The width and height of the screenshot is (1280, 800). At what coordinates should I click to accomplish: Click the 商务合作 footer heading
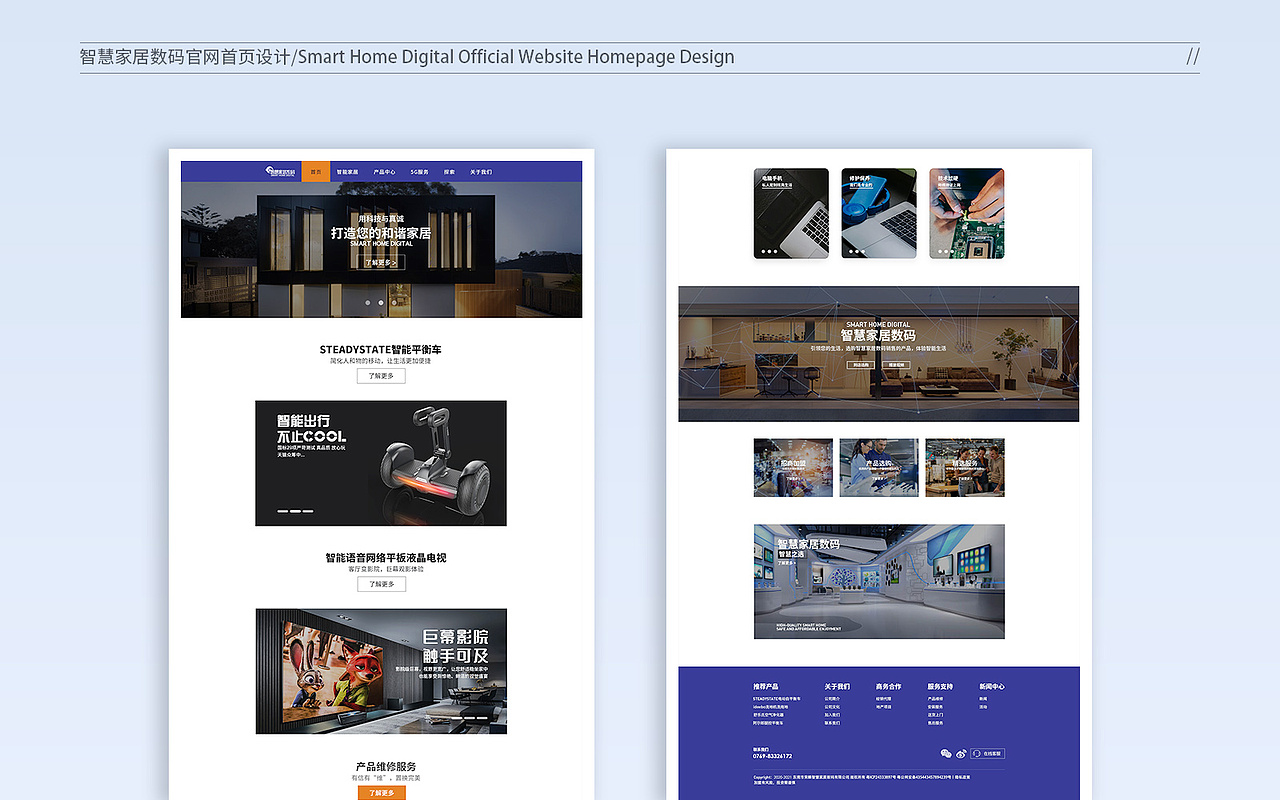tap(889, 687)
